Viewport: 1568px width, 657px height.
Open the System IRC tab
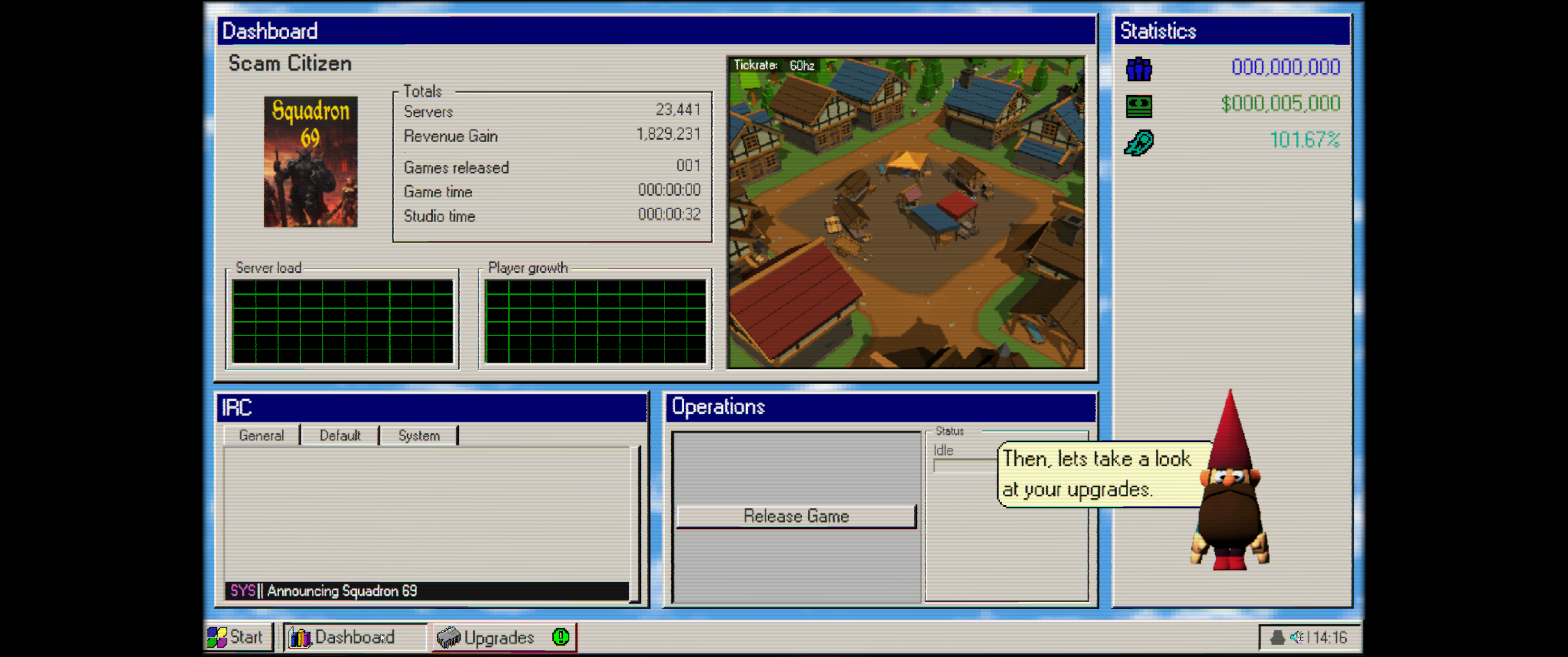click(x=419, y=436)
